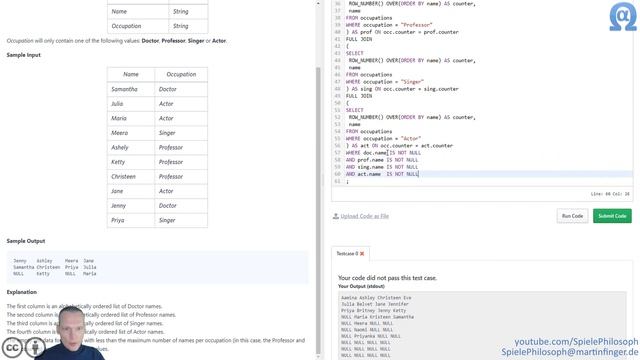Viewport: 640px width, 360px height.
Task: Click the Run Code button
Action: [x=572, y=216]
